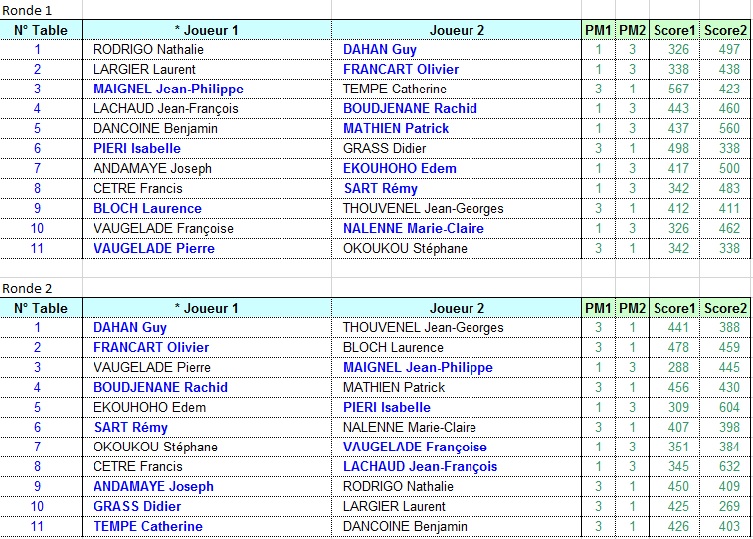Click 'Score1' header in Ronde 1
753x539 pixels.
(x=675, y=30)
